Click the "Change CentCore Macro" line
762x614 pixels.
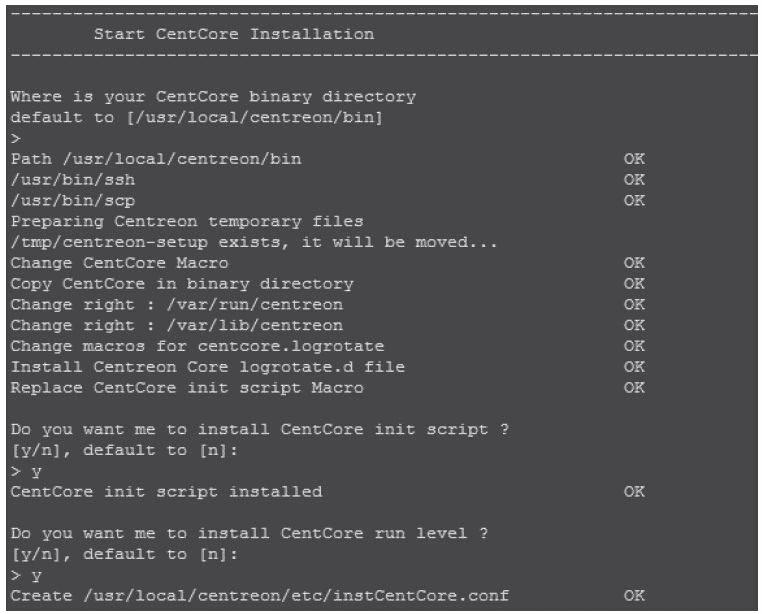[x=119, y=262]
